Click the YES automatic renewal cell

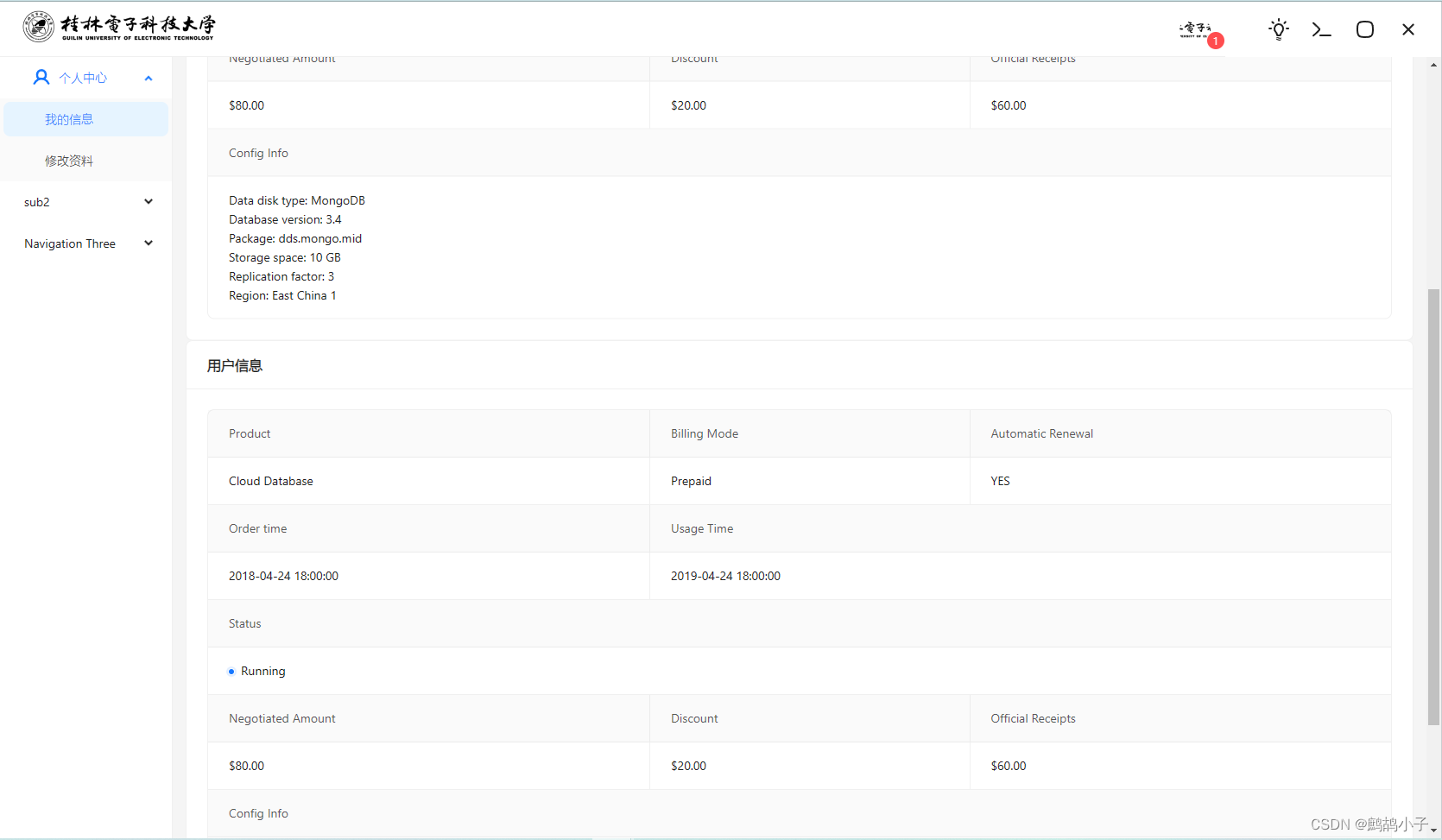(1000, 481)
